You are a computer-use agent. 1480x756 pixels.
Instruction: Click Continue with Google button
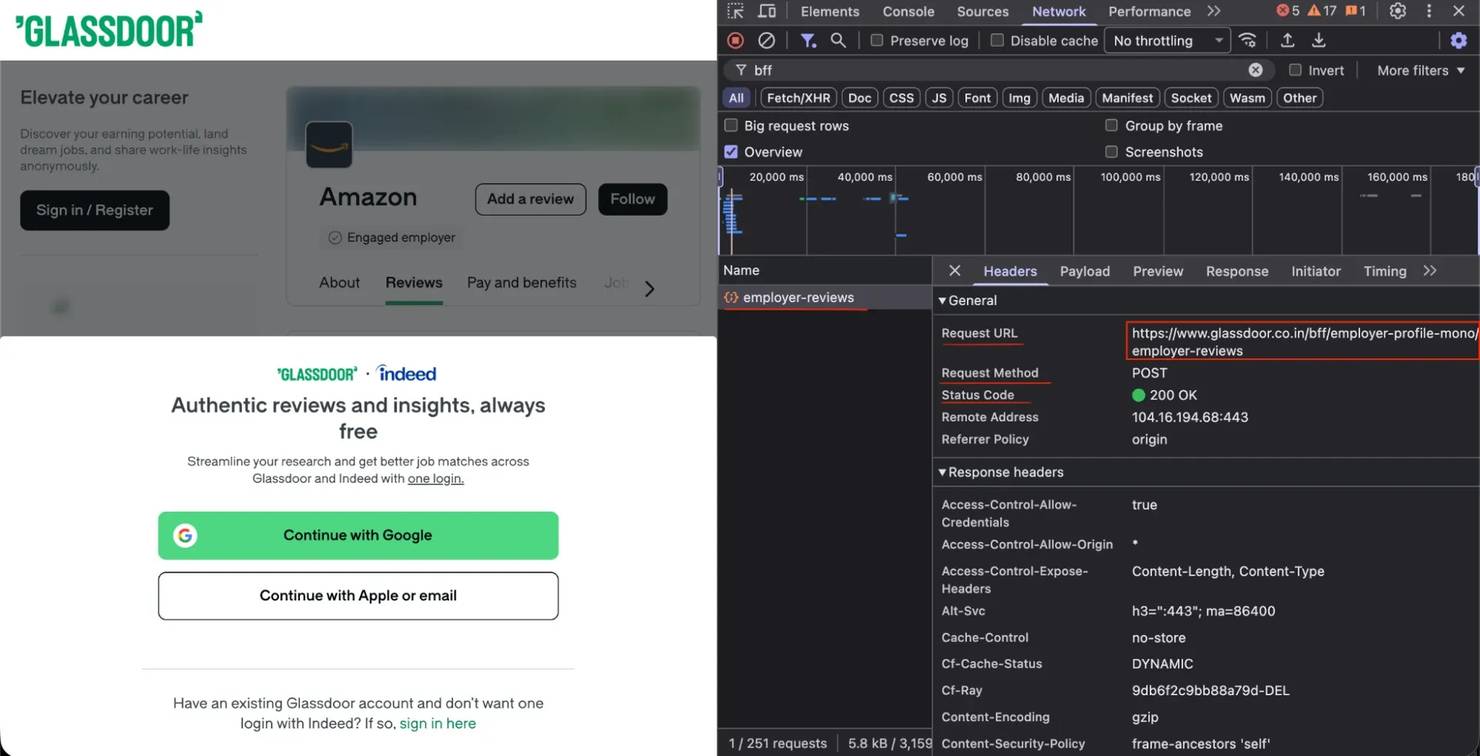pyautogui.click(x=358, y=535)
